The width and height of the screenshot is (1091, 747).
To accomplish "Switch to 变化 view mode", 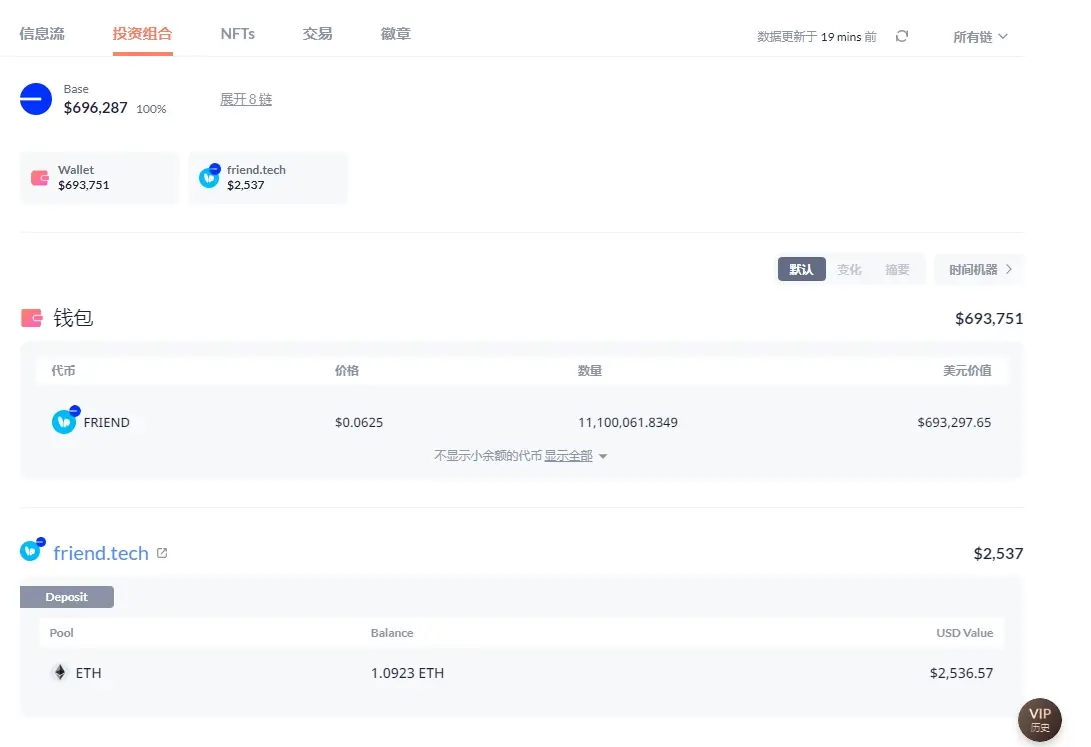I will 849,269.
